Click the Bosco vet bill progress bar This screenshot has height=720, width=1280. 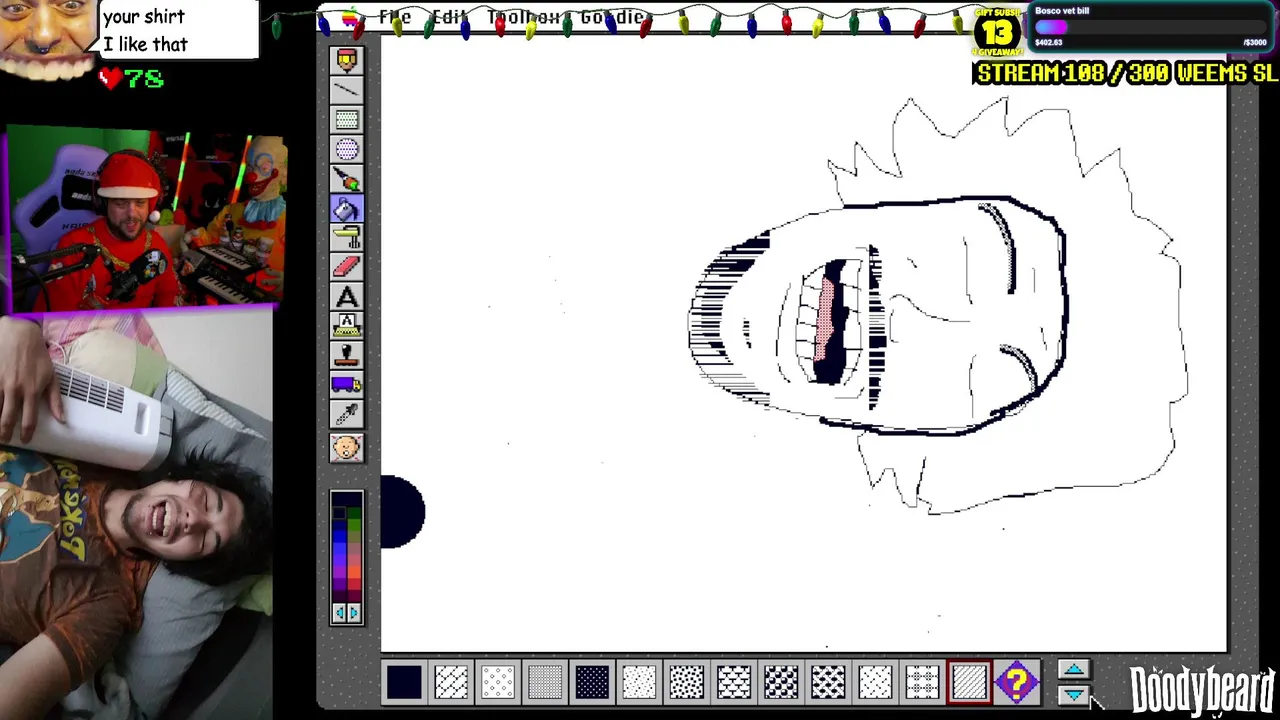[1151, 28]
